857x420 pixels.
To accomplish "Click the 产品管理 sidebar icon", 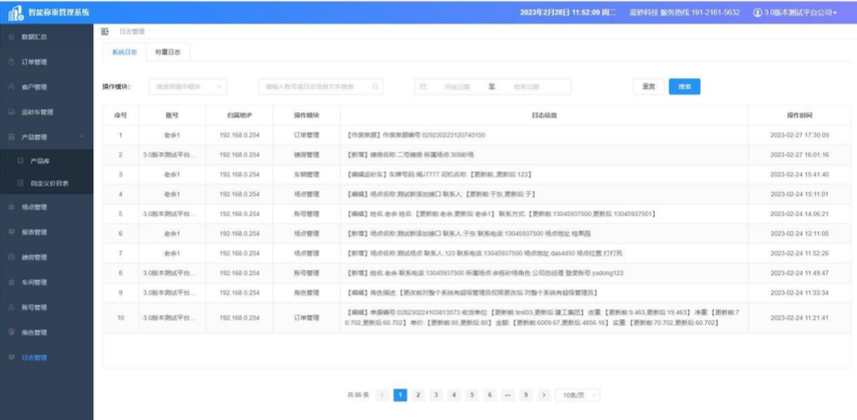I will pyautogui.click(x=11, y=137).
